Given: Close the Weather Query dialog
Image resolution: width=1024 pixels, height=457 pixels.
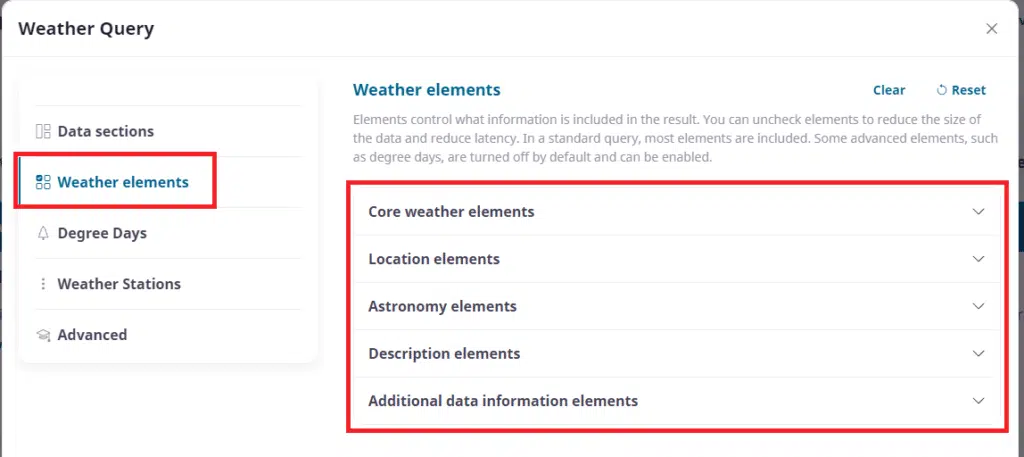Looking at the screenshot, I should pyautogui.click(x=992, y=29).
